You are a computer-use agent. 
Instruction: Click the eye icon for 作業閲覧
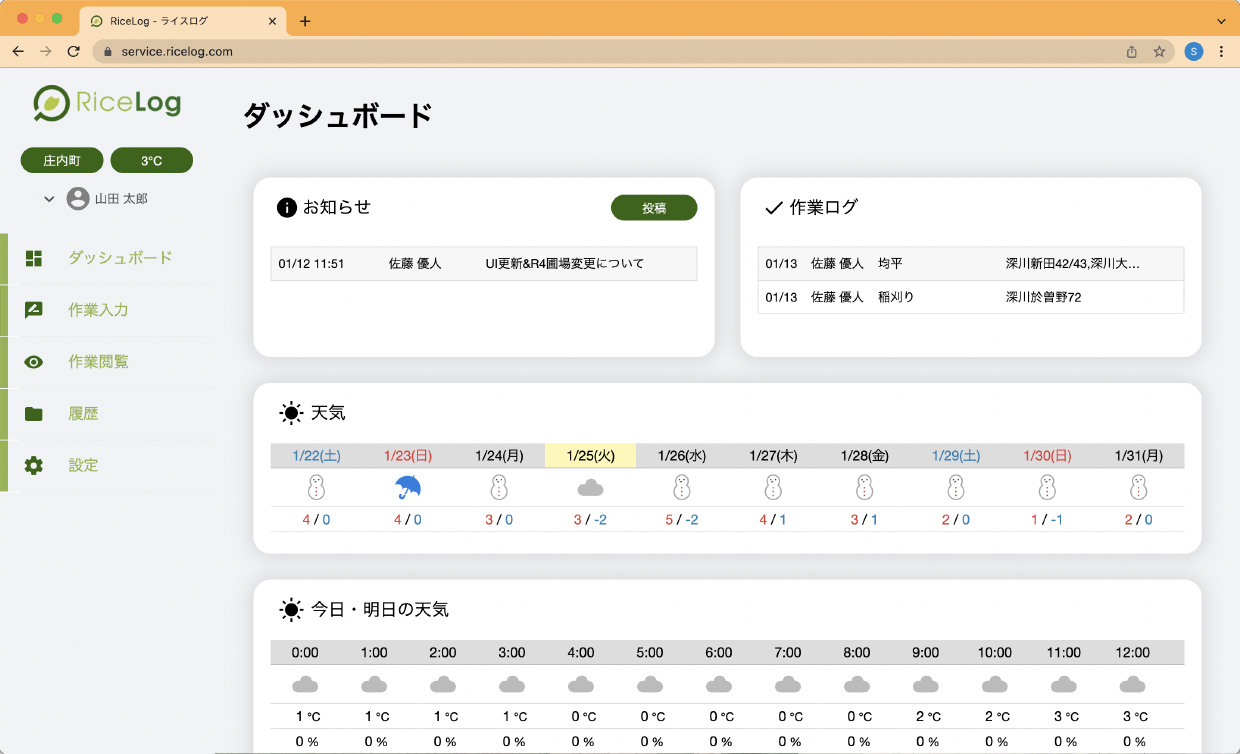[x=34, y=362]
